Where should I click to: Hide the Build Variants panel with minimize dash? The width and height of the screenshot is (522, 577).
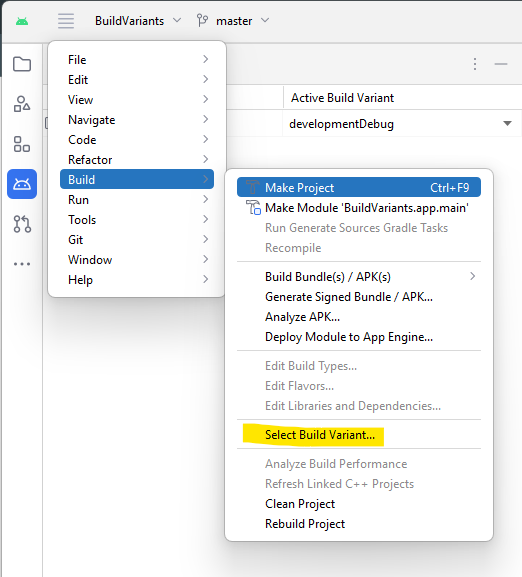tap(501, 64)
